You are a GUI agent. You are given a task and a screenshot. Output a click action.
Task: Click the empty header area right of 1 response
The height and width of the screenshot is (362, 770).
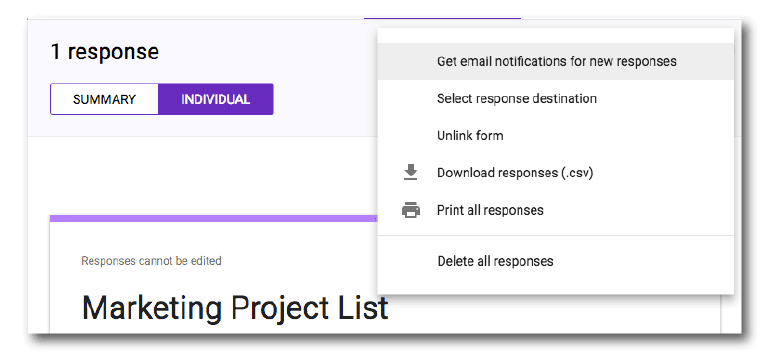(268, 52)
